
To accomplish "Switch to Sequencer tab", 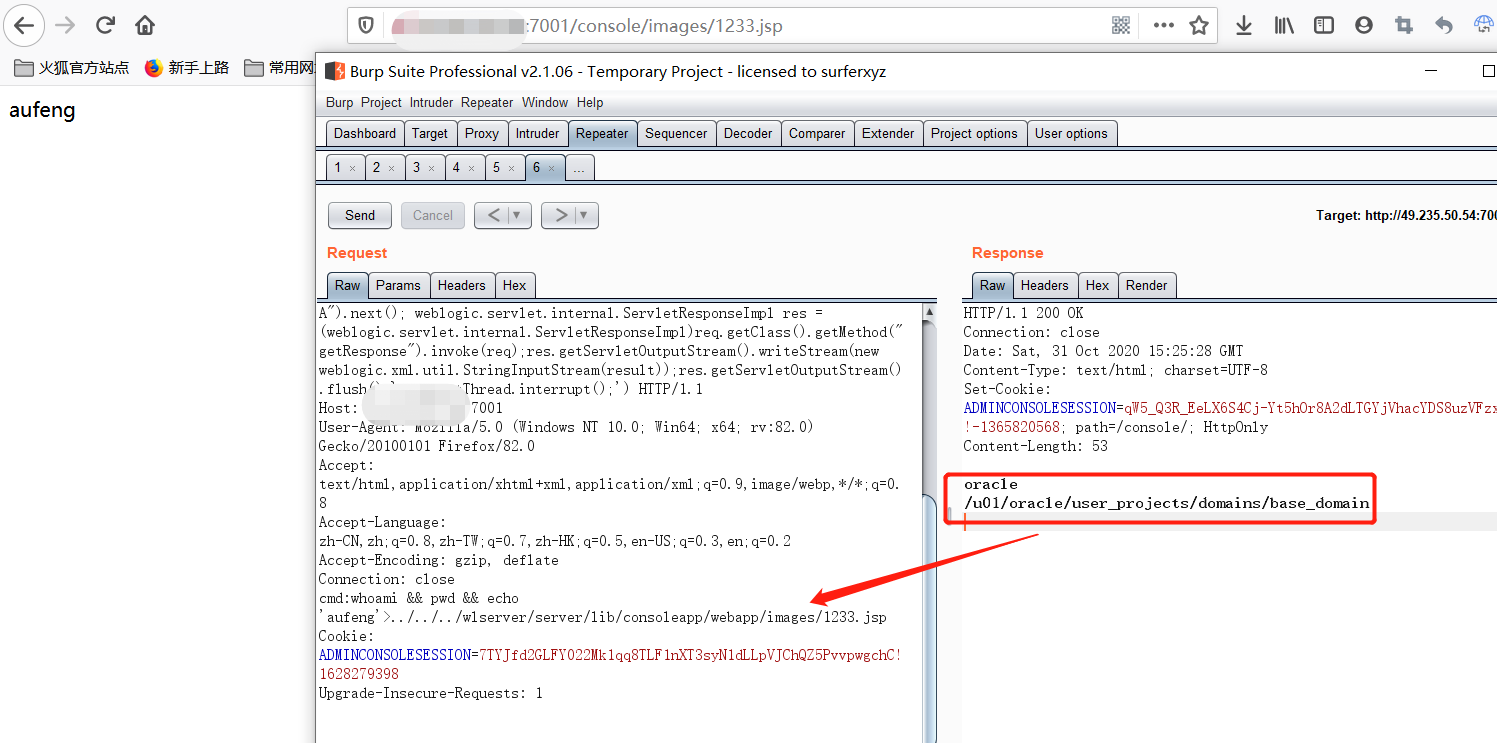I will 676,133.
